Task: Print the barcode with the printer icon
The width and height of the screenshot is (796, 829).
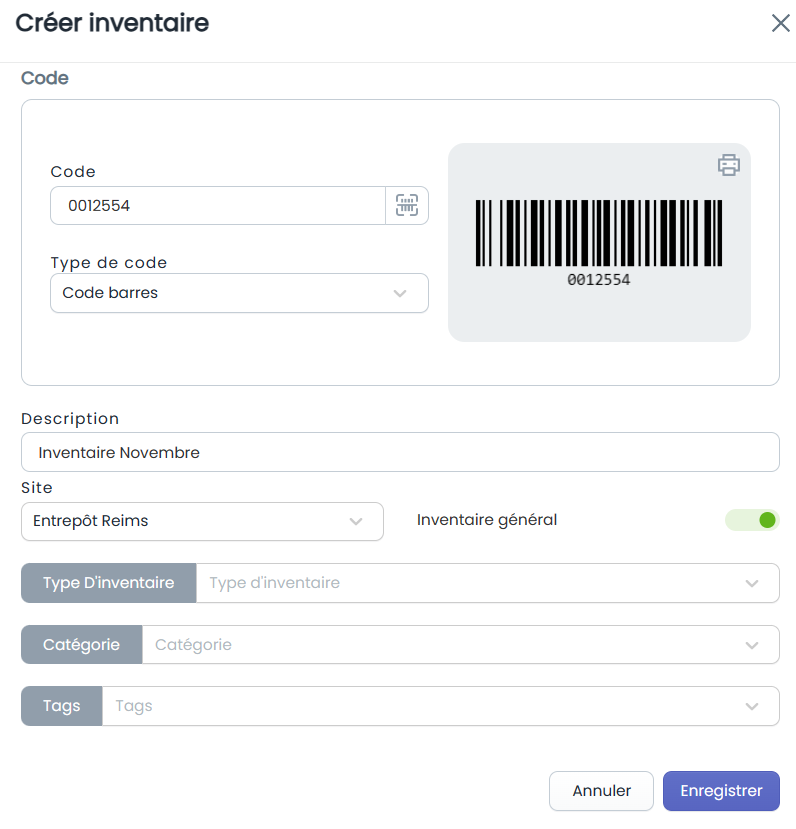Action: point(728,165)
